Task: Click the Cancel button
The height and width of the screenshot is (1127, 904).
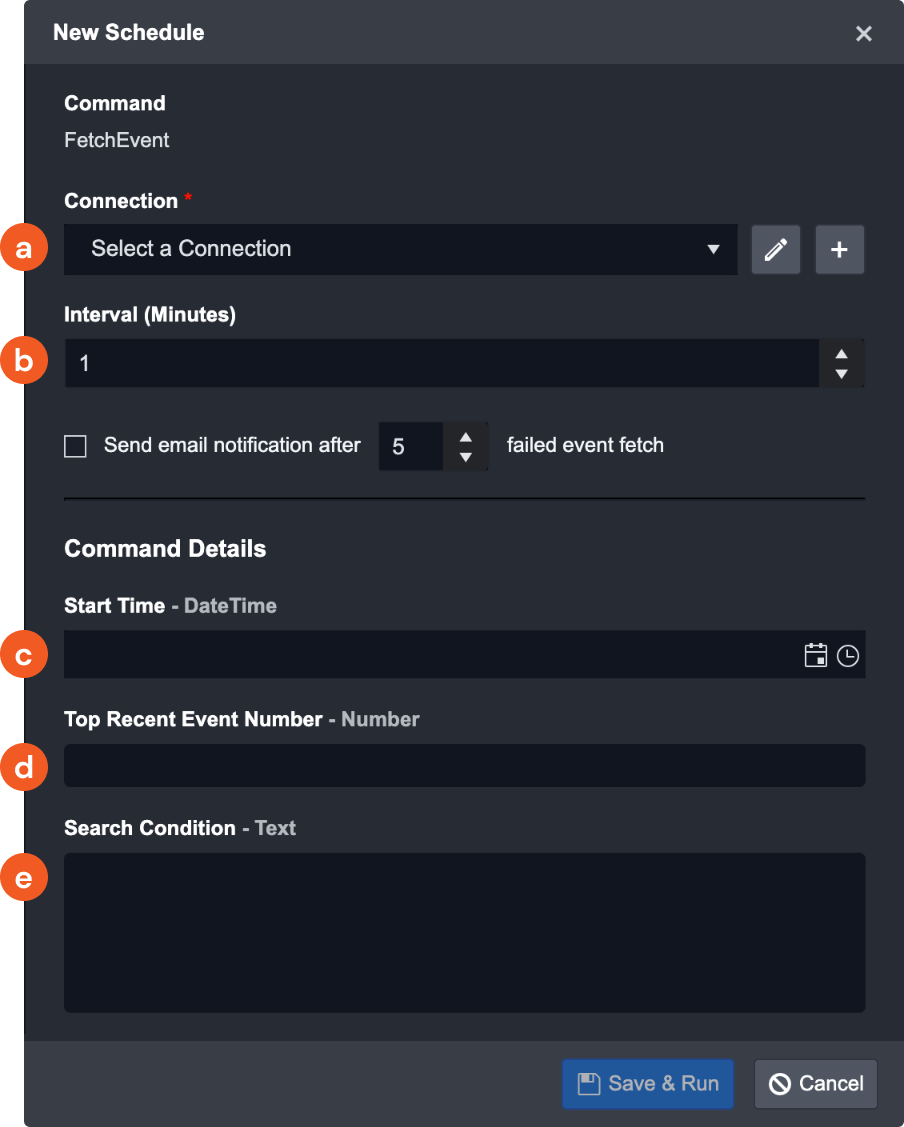Action: point(816,1084)
